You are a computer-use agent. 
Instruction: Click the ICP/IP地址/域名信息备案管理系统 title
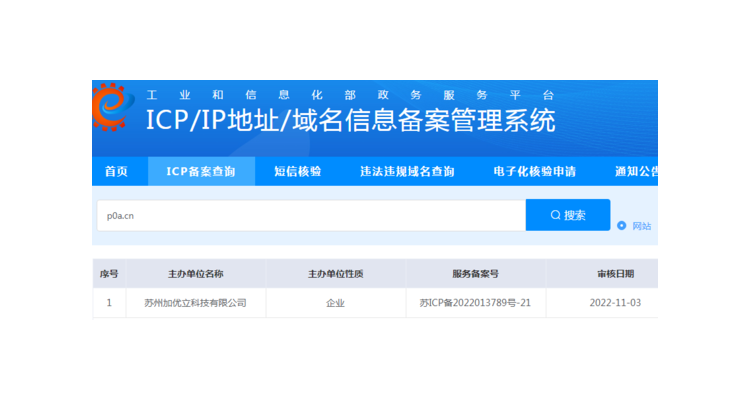click(351, 120)
